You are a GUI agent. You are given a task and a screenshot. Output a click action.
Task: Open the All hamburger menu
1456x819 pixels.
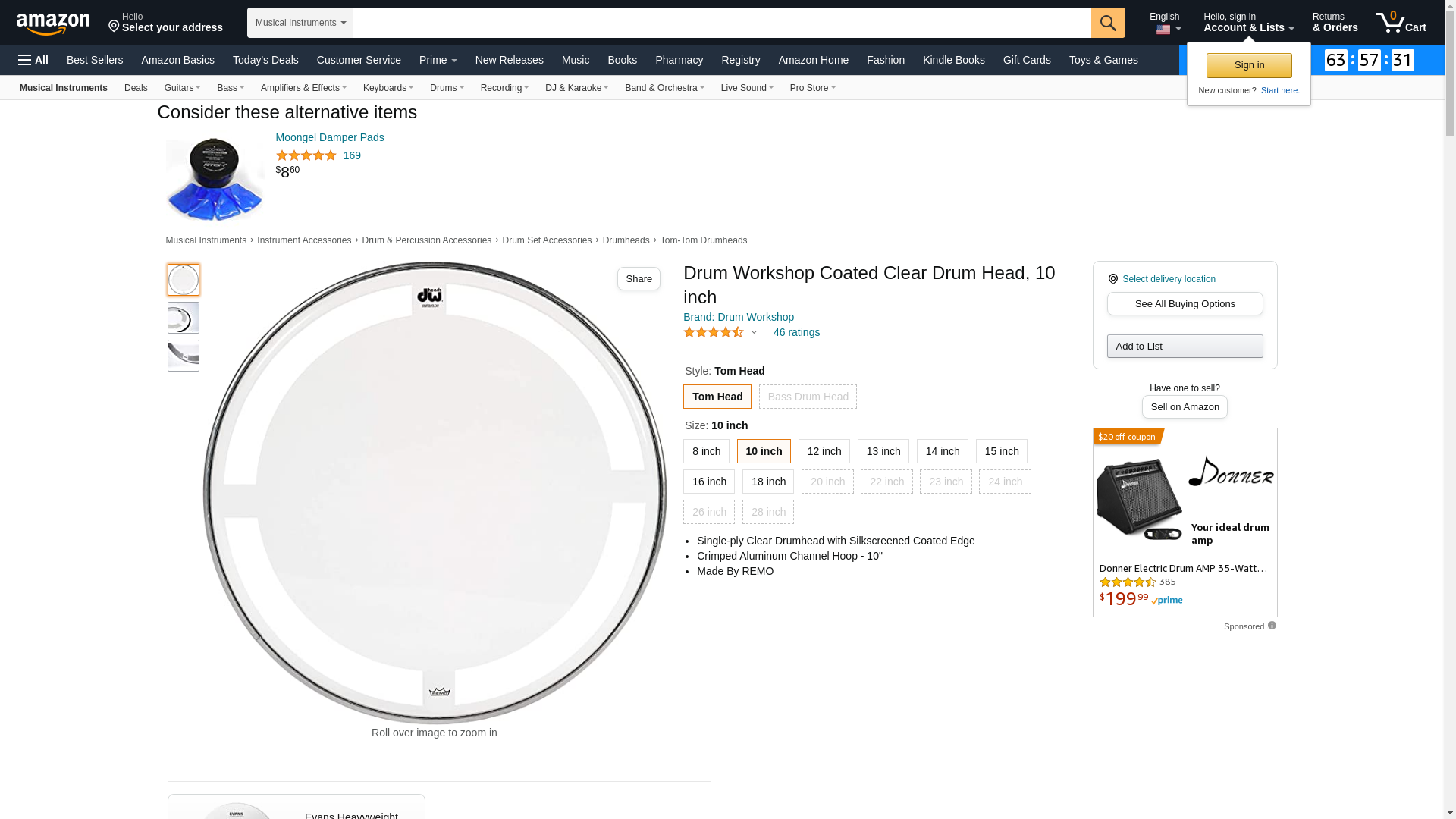point(33,60)
